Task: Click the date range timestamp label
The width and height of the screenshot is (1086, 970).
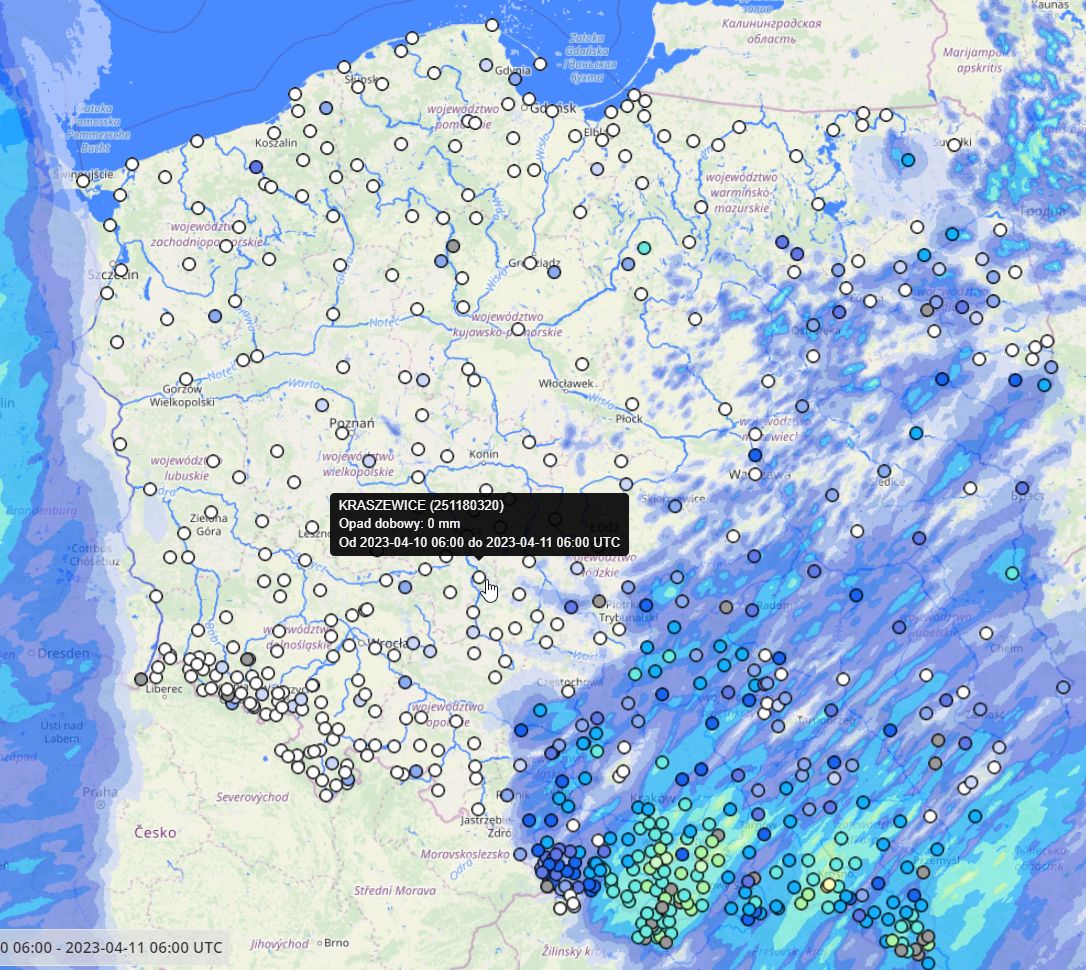Action: tap(112, 946)
